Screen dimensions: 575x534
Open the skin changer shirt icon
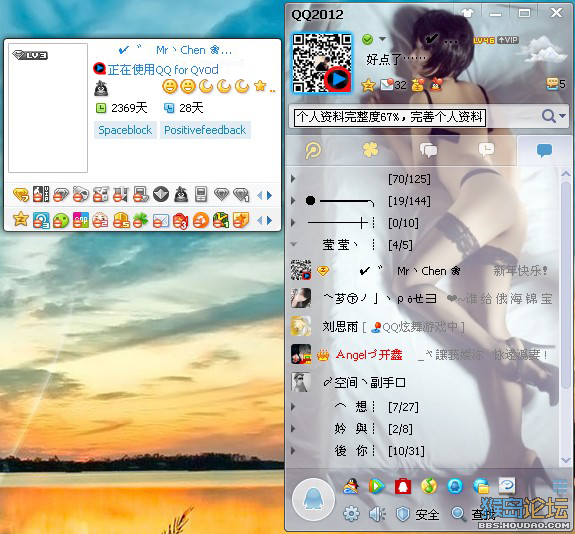[467, 14]
